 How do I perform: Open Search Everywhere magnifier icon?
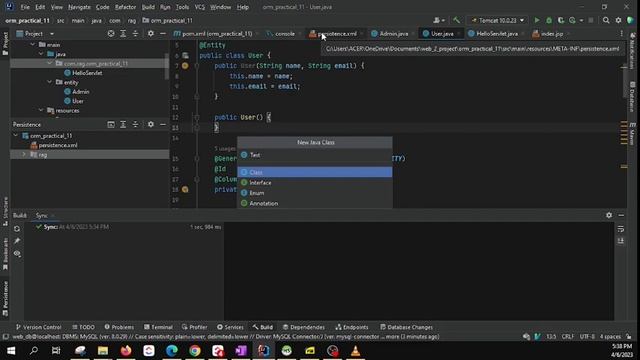coord(606,20)
